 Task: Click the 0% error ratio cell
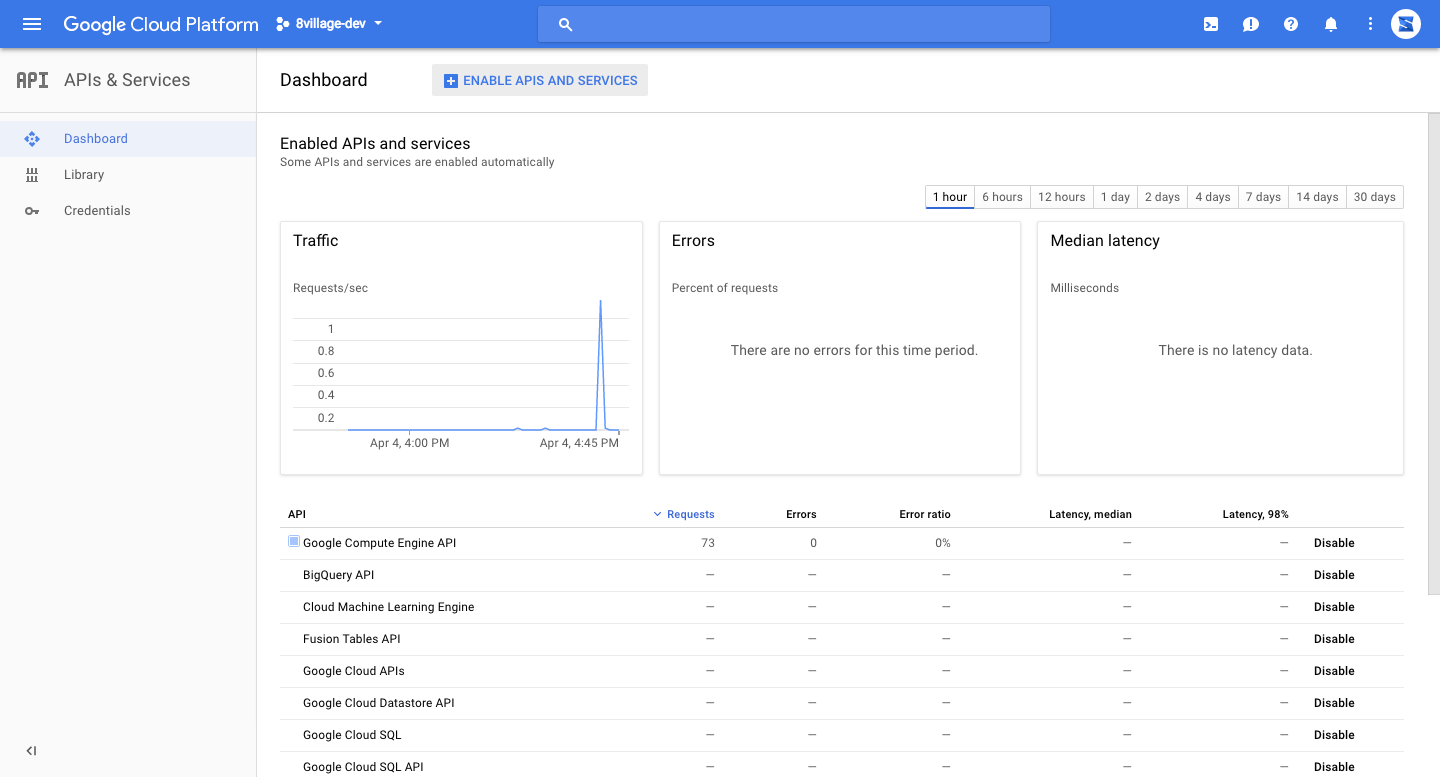tap(943, 543)
